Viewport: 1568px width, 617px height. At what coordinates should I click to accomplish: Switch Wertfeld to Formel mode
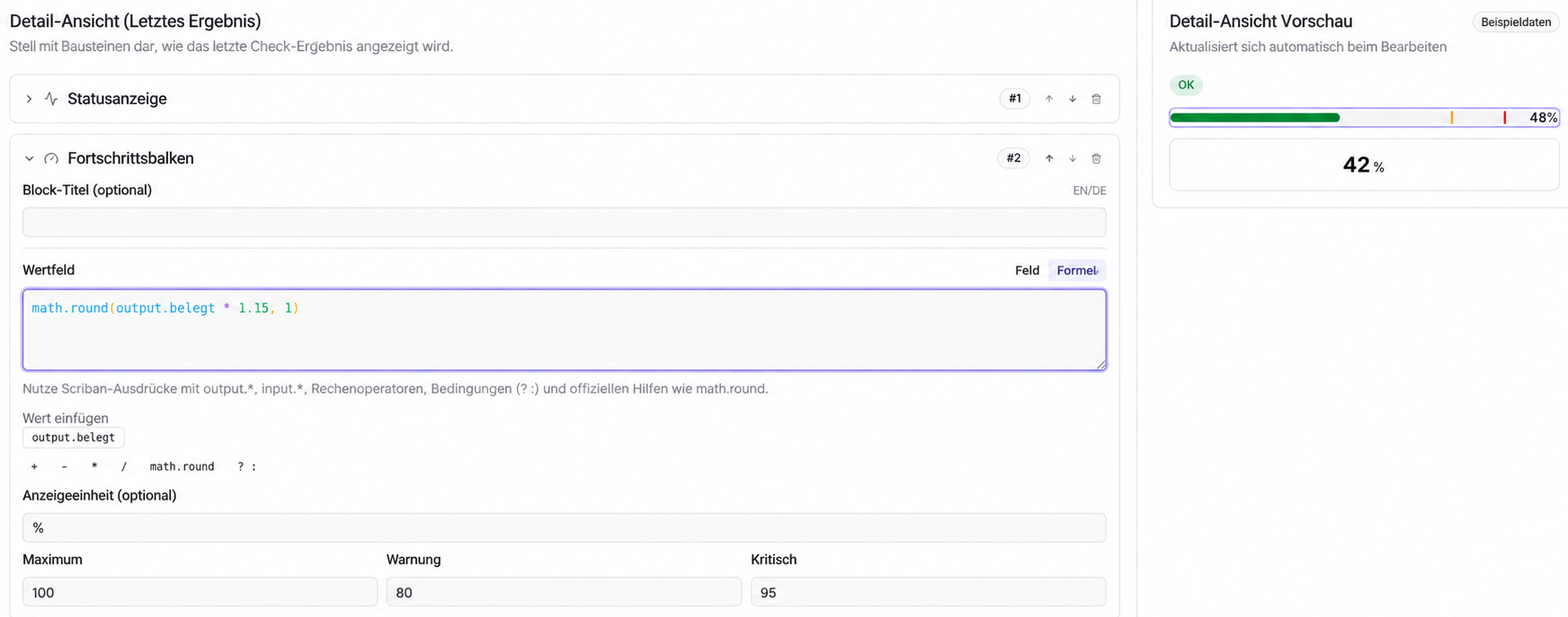1077,270
